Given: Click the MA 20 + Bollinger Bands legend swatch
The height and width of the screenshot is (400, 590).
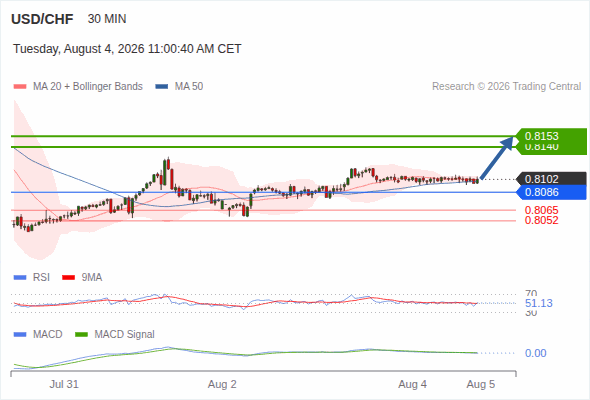Looking at the screenshot, I should (20, 87).
